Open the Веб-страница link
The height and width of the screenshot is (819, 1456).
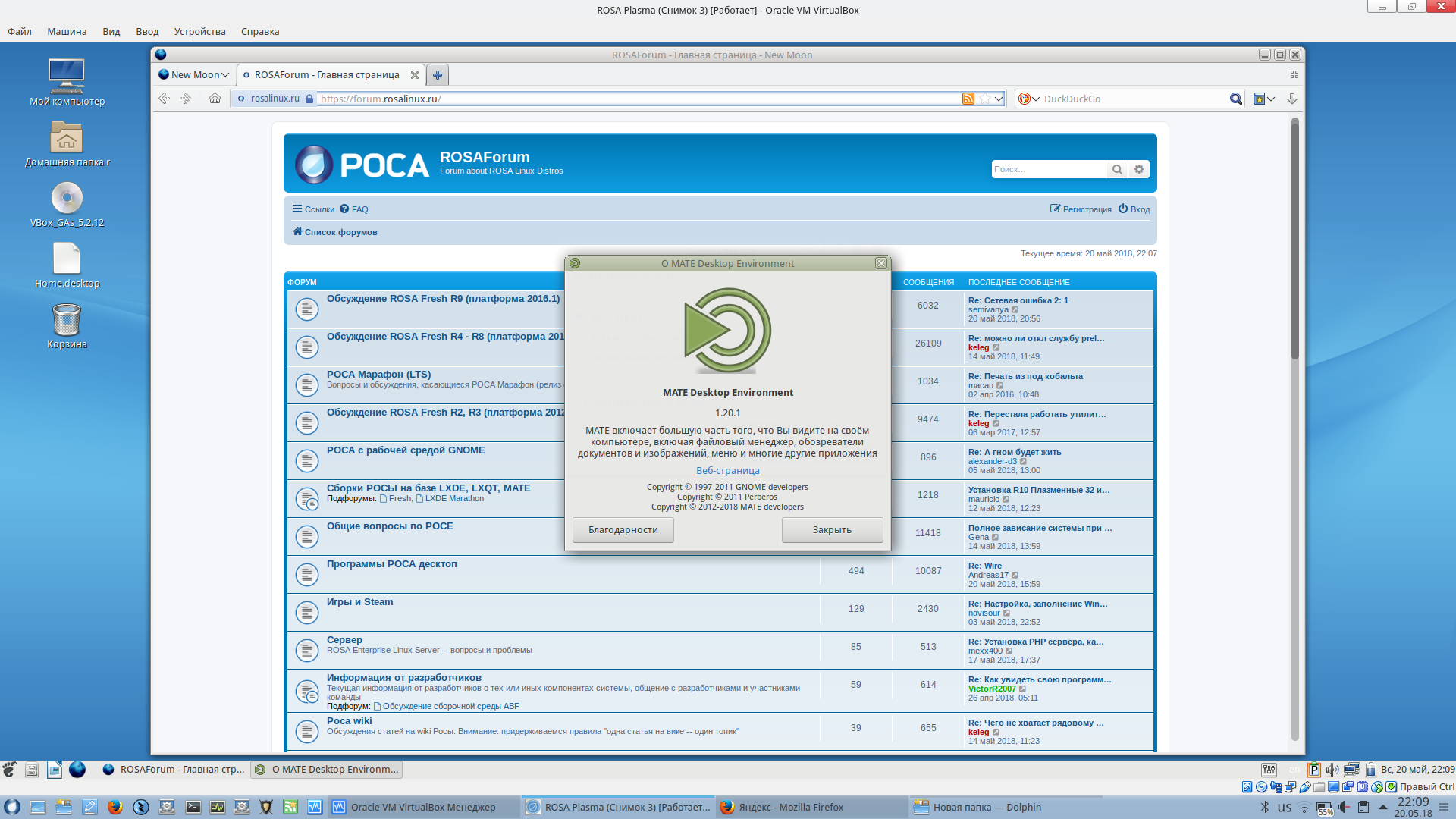click(x=727, y=471)
